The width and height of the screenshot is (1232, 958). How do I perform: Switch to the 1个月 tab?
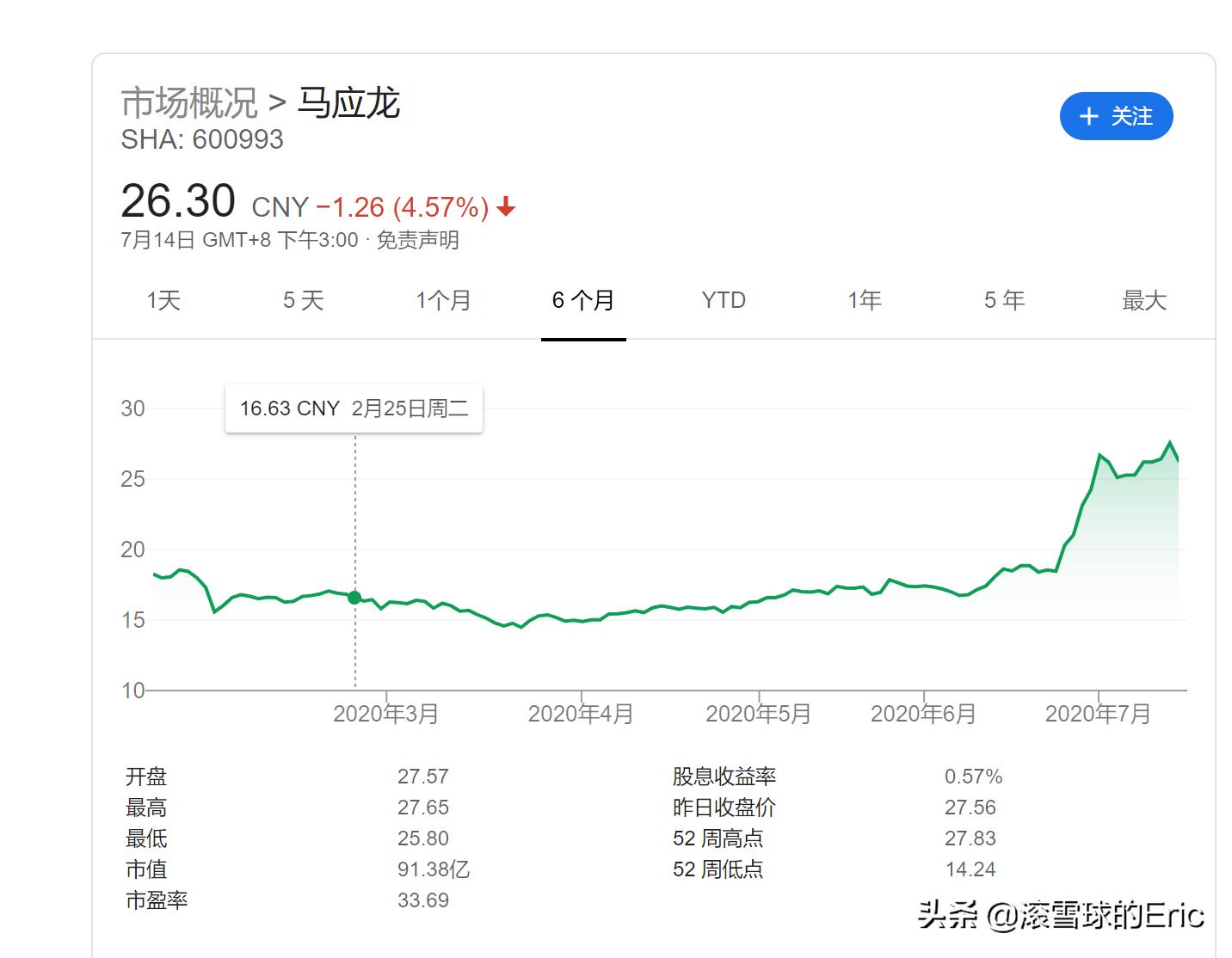click(x=443, y=300)
